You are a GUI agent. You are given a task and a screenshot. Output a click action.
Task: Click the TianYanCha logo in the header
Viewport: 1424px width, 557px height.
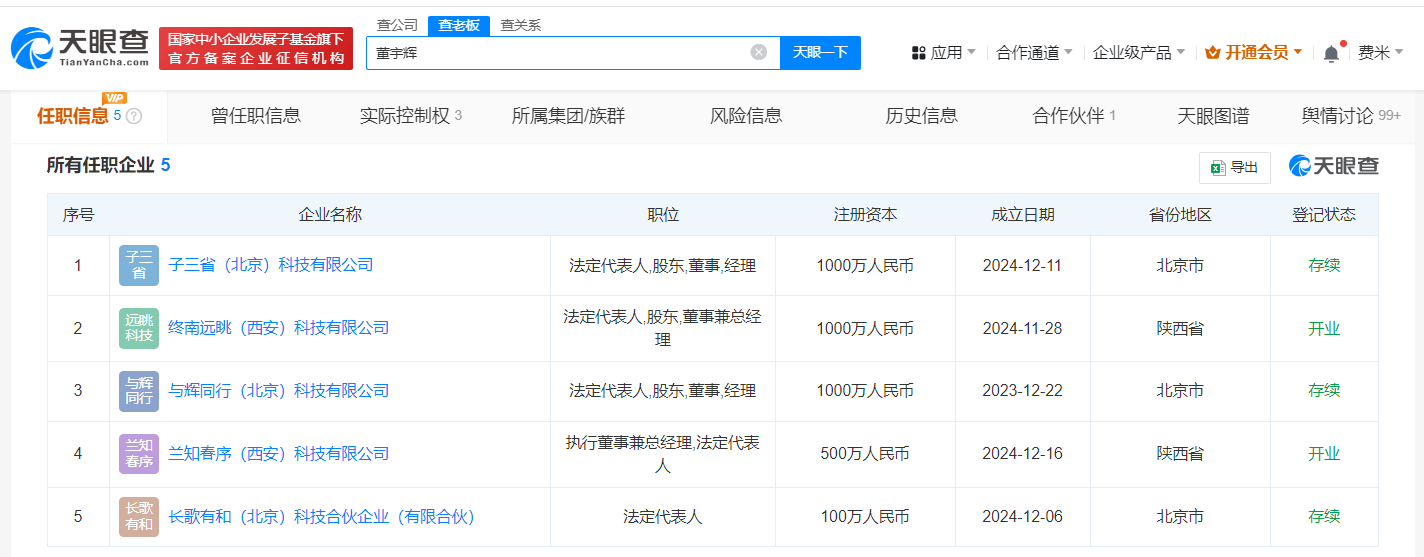coord(80,48)
